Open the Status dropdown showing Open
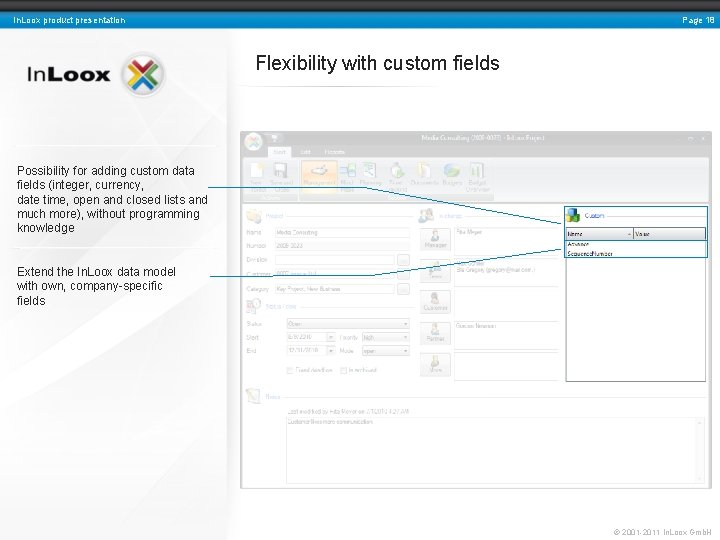The width and height of the screenshot is (720, 540). click(x=348, y=324)
